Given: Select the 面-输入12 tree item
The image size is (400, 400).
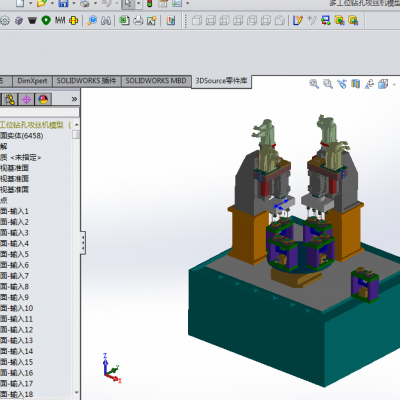Looking at the screenshot, I should [17, 330].
